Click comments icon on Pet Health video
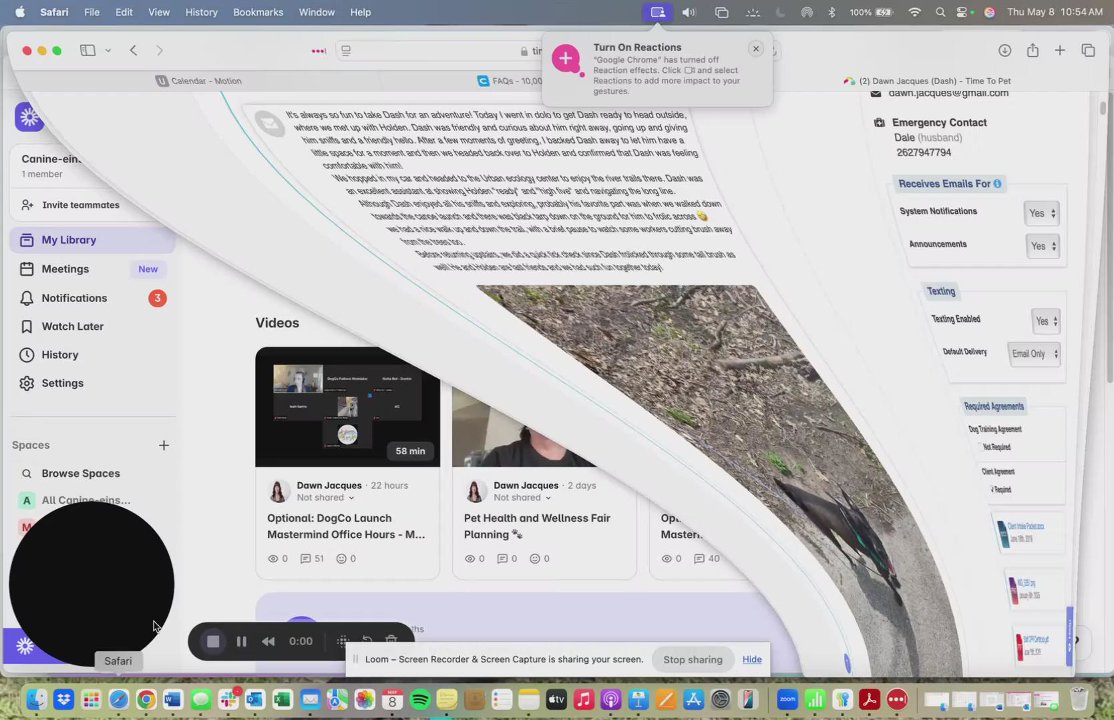Viewport: 1114px width, 720px height. (x=507, y=559)
